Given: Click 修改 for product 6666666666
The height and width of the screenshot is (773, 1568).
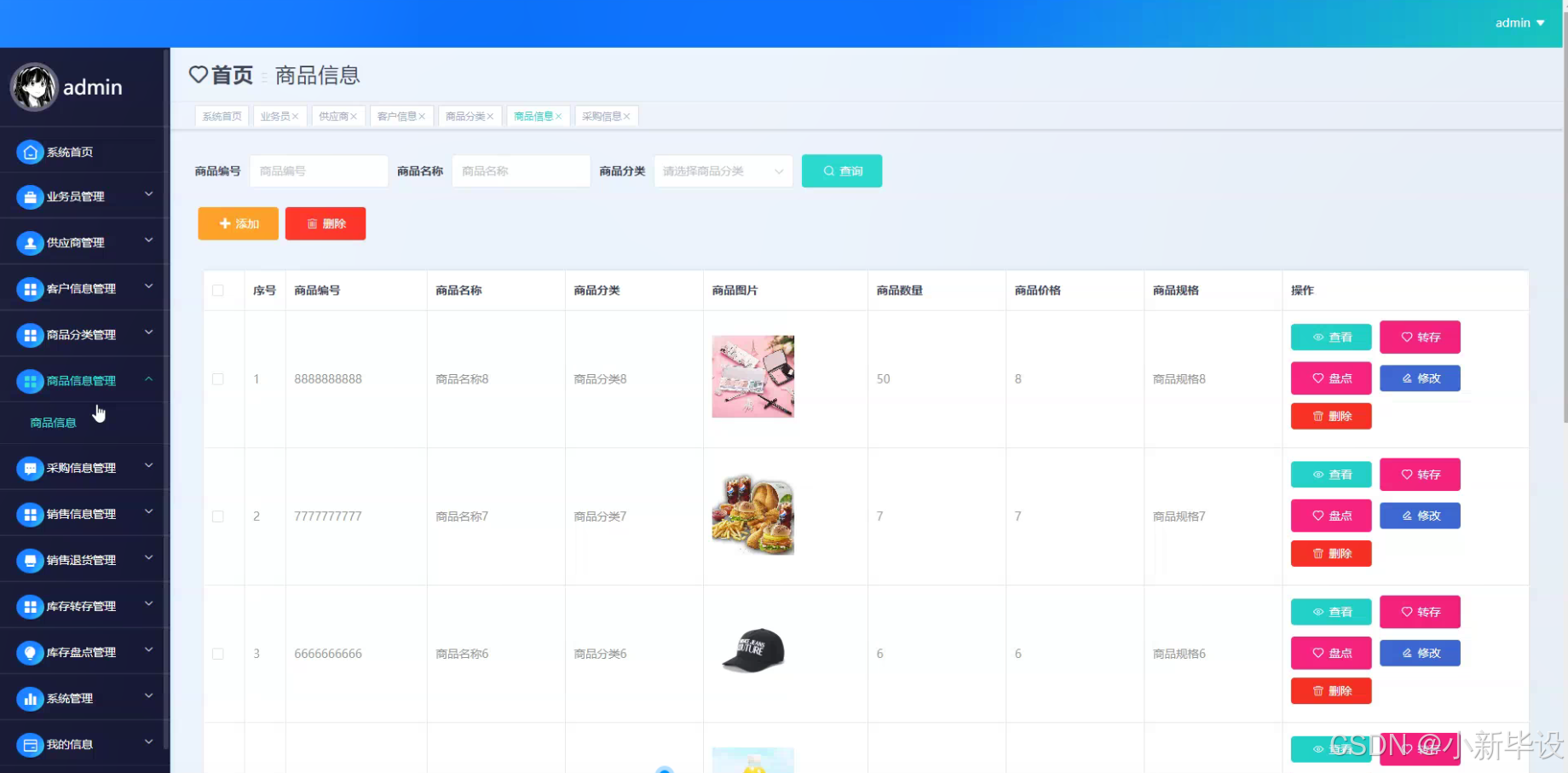Looking at the screenshot, I should pyautogui.click(x=1420, y=653).
